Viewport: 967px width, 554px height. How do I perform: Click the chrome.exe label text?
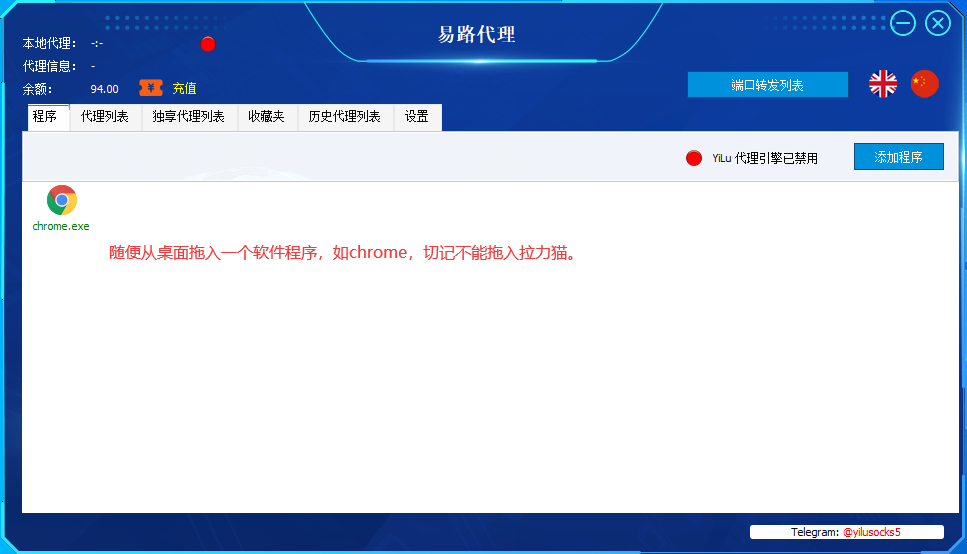pyautogui.click(x=61, y=226)
